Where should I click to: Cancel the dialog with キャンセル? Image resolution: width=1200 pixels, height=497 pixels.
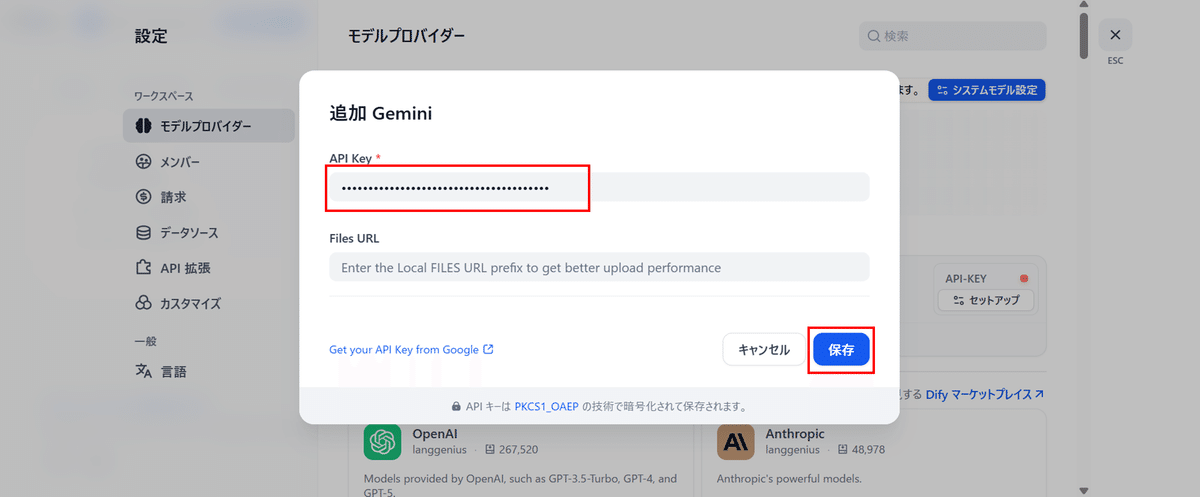coord(764,350)
